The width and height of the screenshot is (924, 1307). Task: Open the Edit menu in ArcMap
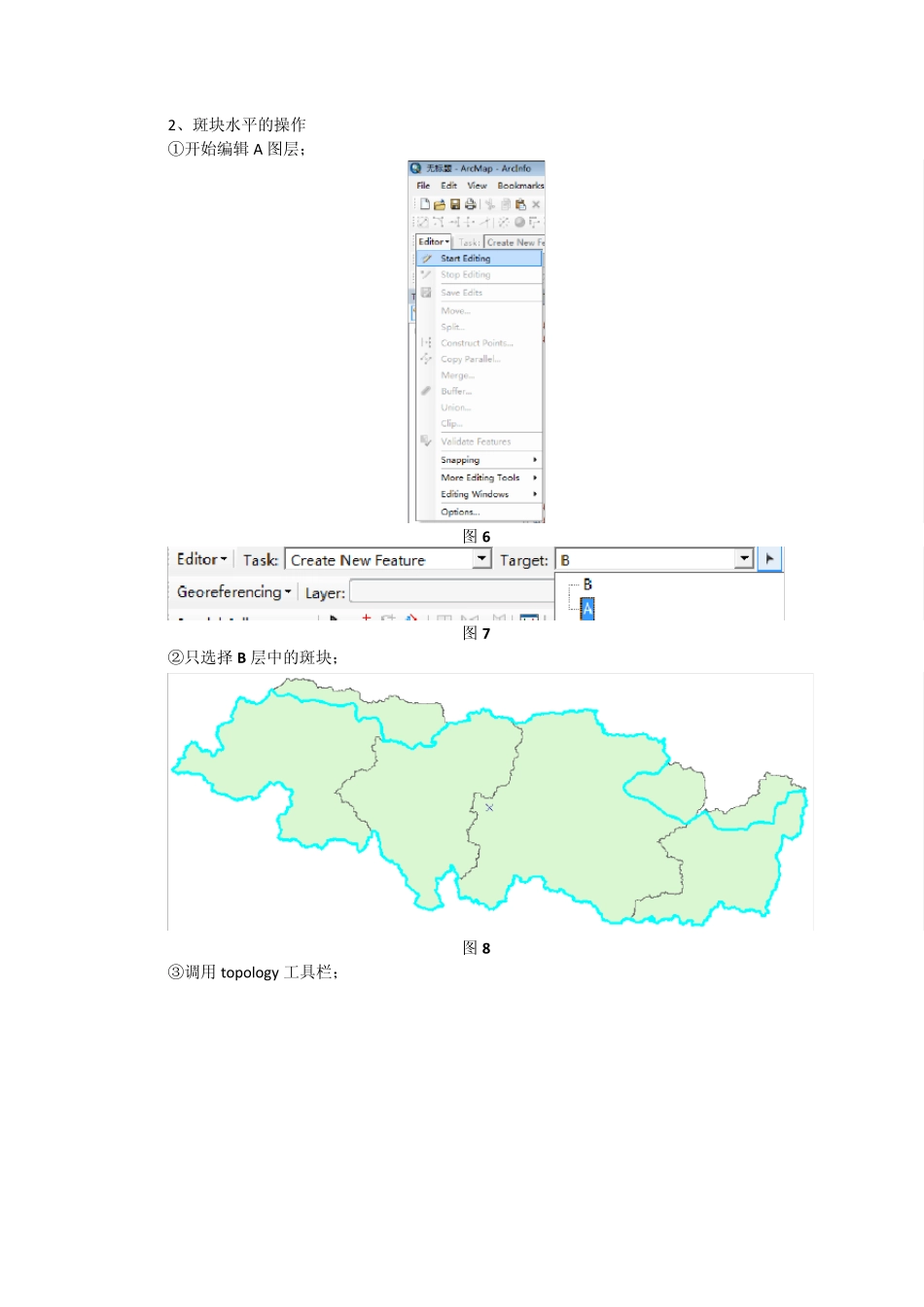[448, 185]
